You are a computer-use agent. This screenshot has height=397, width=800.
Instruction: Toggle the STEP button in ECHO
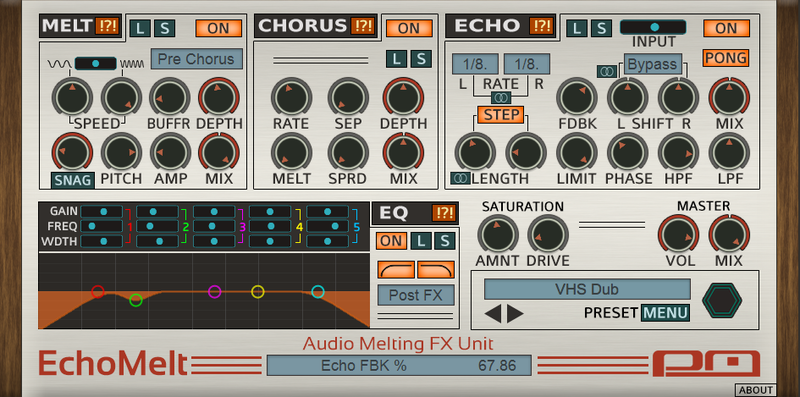pyautogui.click(x=501, y=114)
